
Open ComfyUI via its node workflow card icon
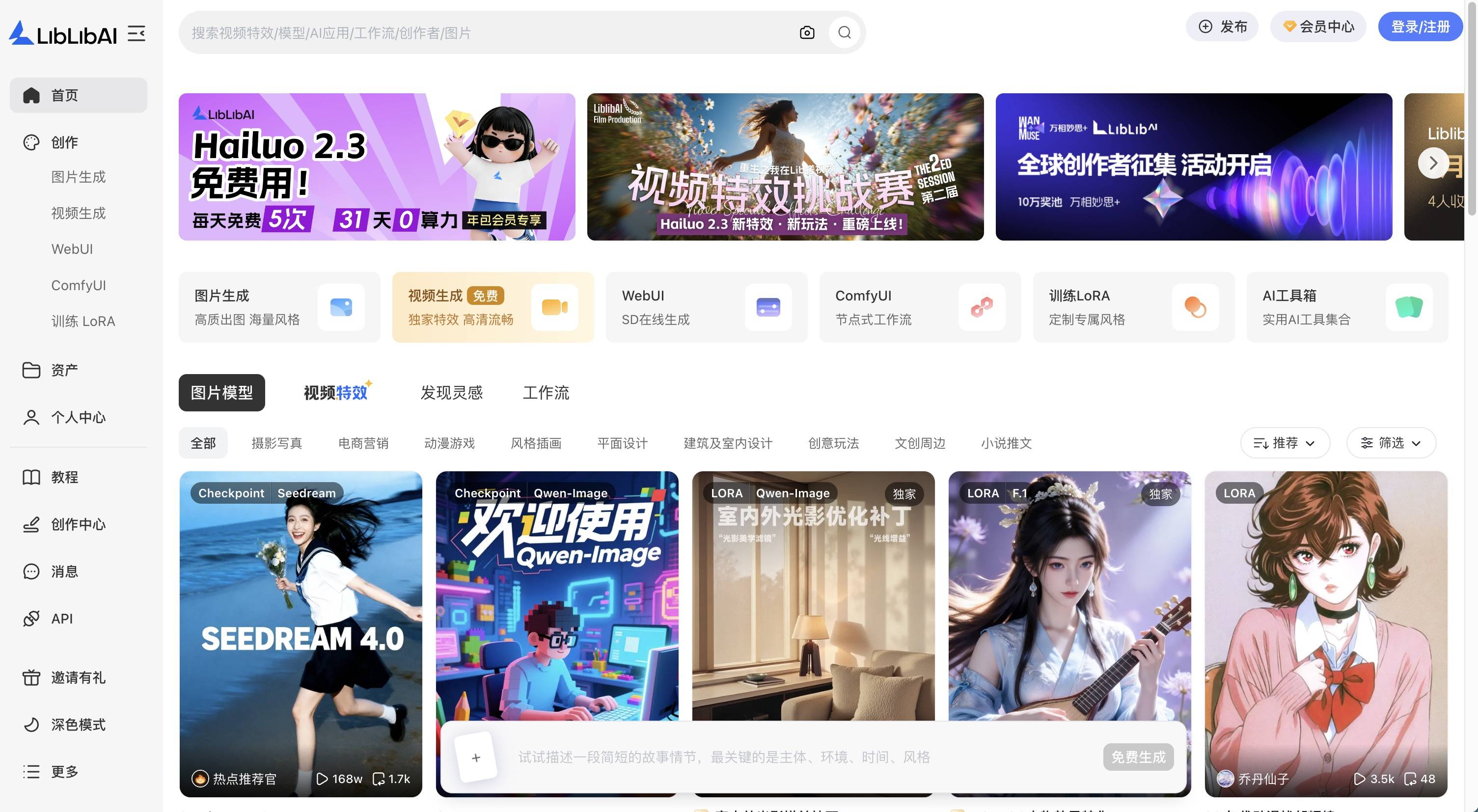pos(982,307)
